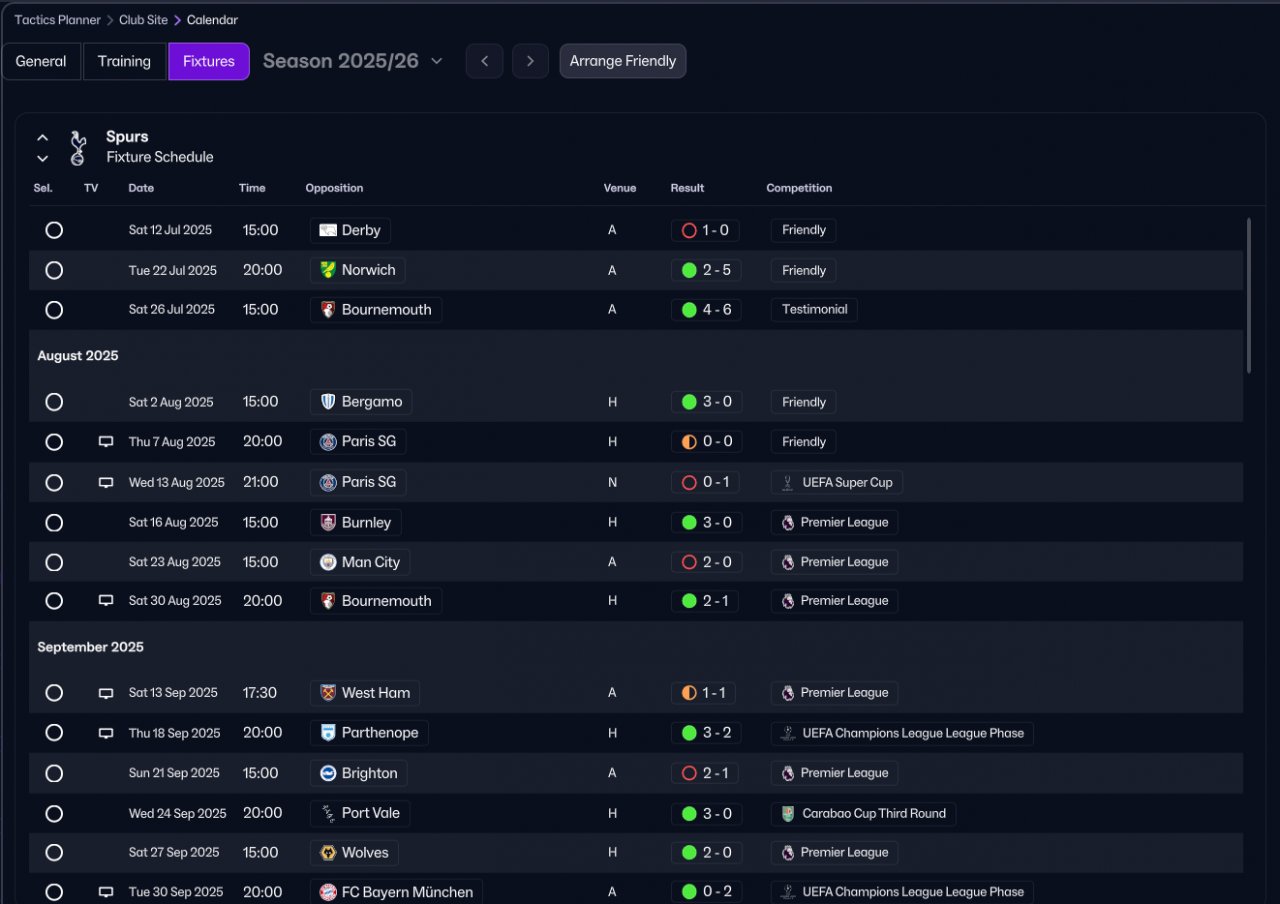This screenshot has width=1280, height=904.
Task: Open the Testimonial competition tag
Action: coord(814,310)
